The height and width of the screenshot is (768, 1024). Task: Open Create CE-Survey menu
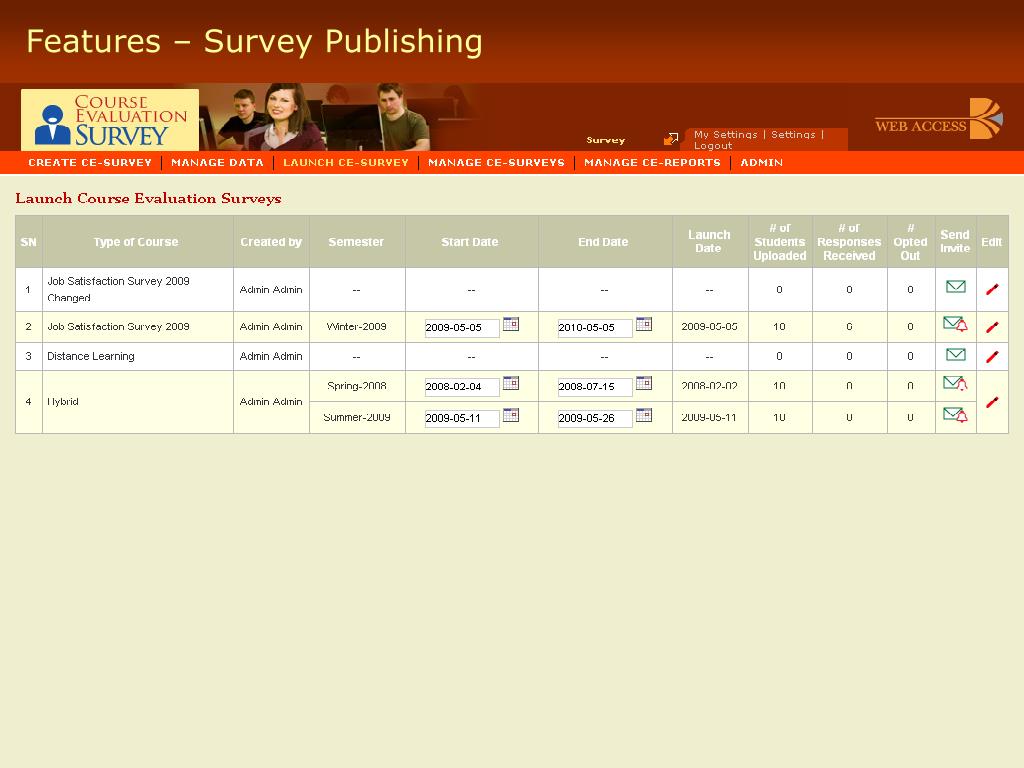tap(90, 163)
